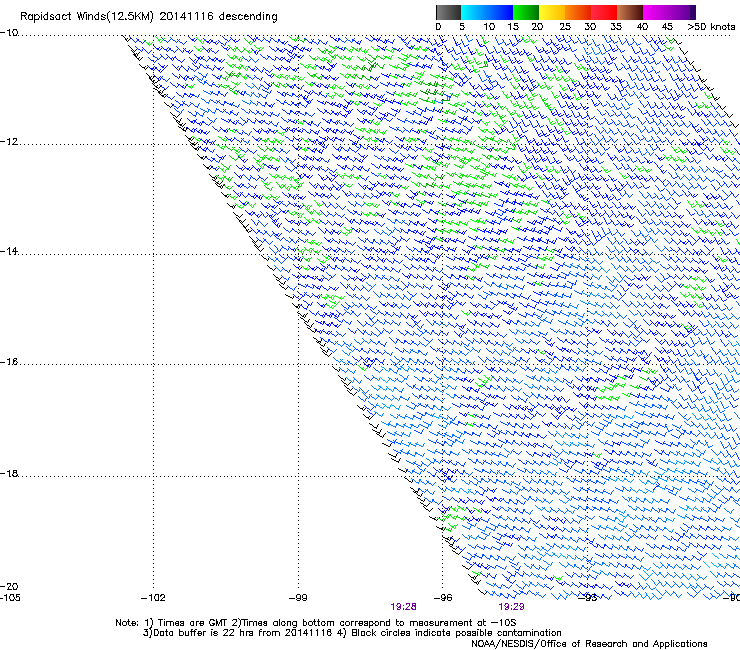The width and height of the screenshot is (740, 650).
Task: Click the '40' label under the color bar
Action: (x=642, y=27)
